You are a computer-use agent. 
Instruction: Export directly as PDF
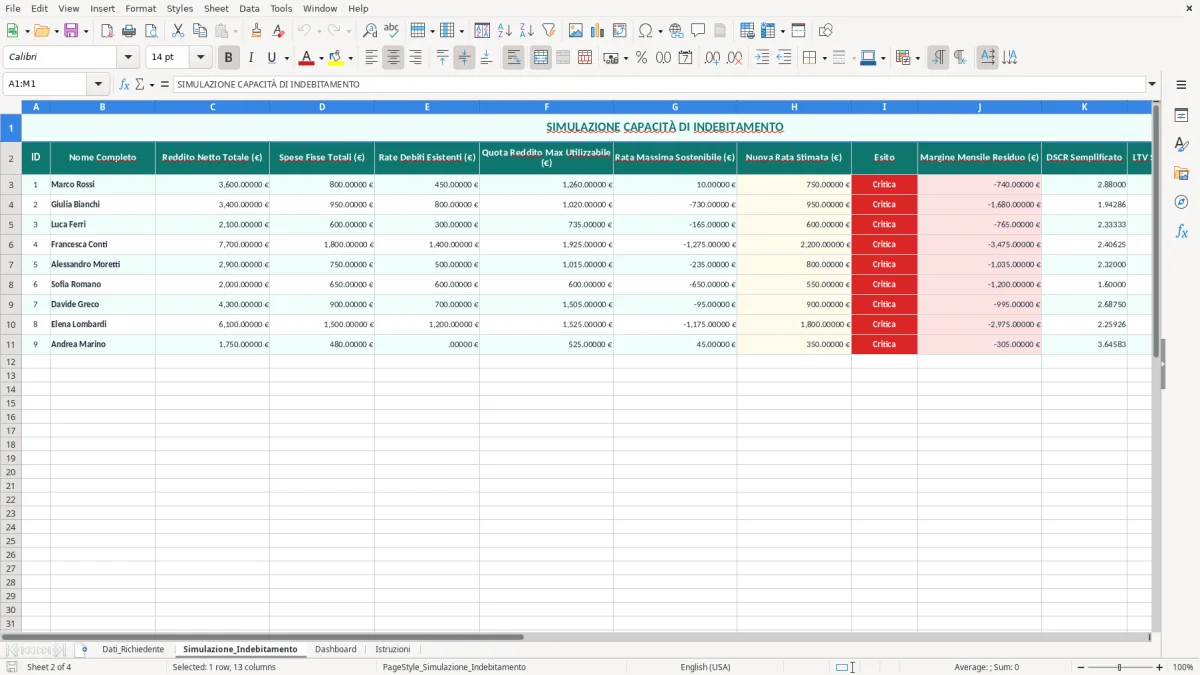107,31
